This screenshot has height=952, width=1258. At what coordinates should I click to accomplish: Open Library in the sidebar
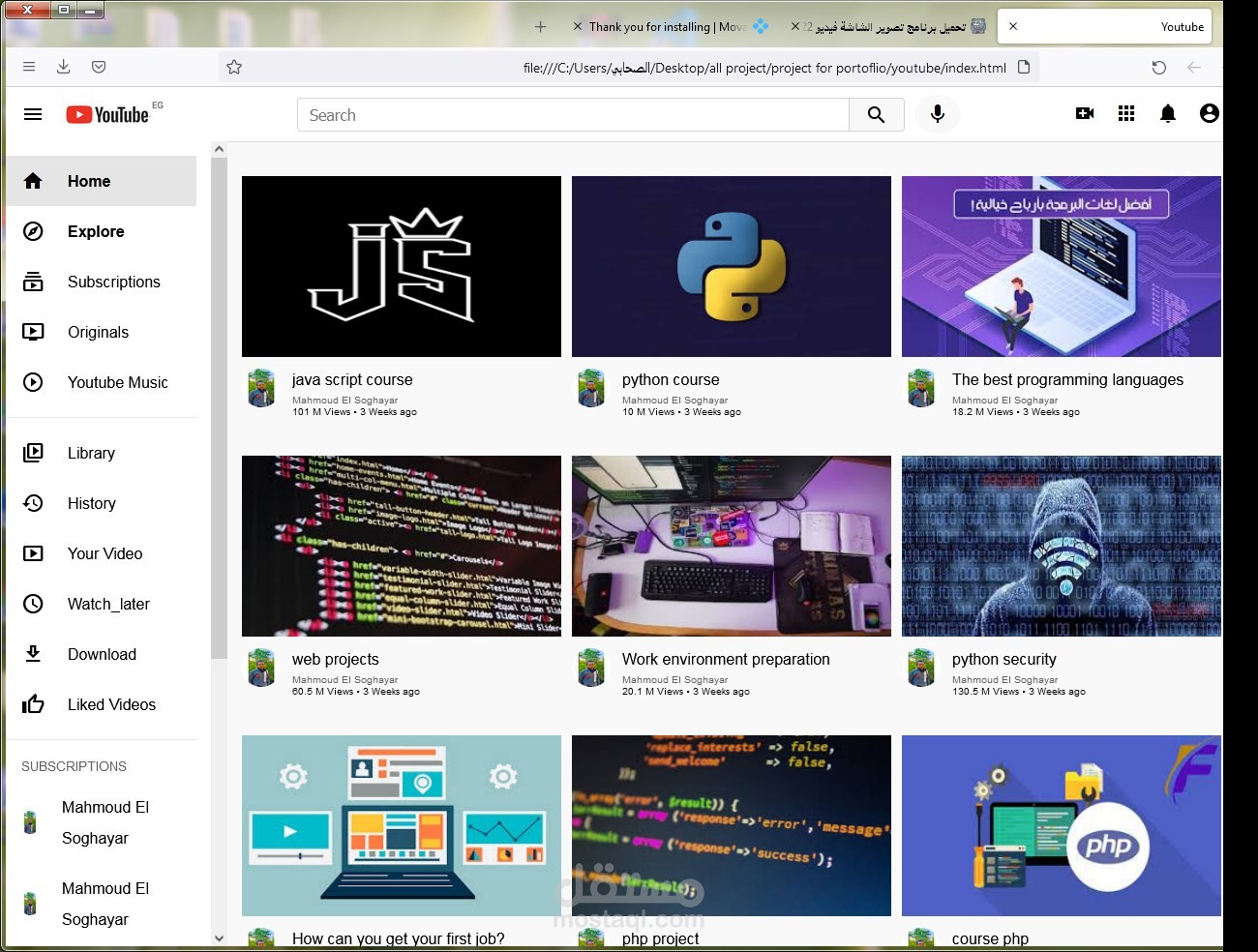point(101,453)
